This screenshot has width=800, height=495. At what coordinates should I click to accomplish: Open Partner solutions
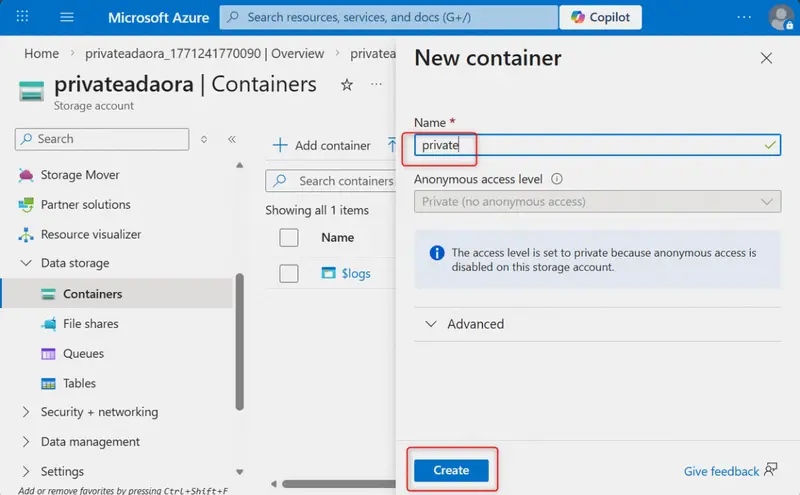(85, 204)
